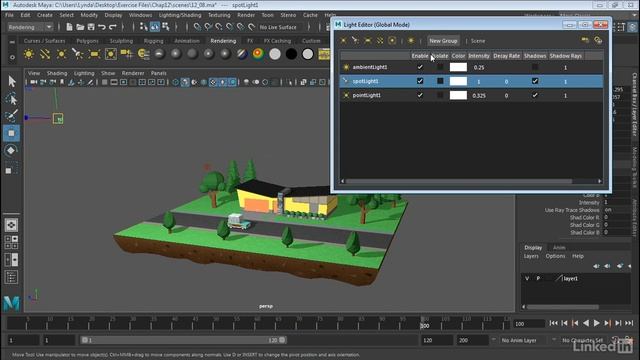Open the Lighting/Shading menu
Image resolution: width=640 pixels, height=360 pixels.
(x=180, y=15)
